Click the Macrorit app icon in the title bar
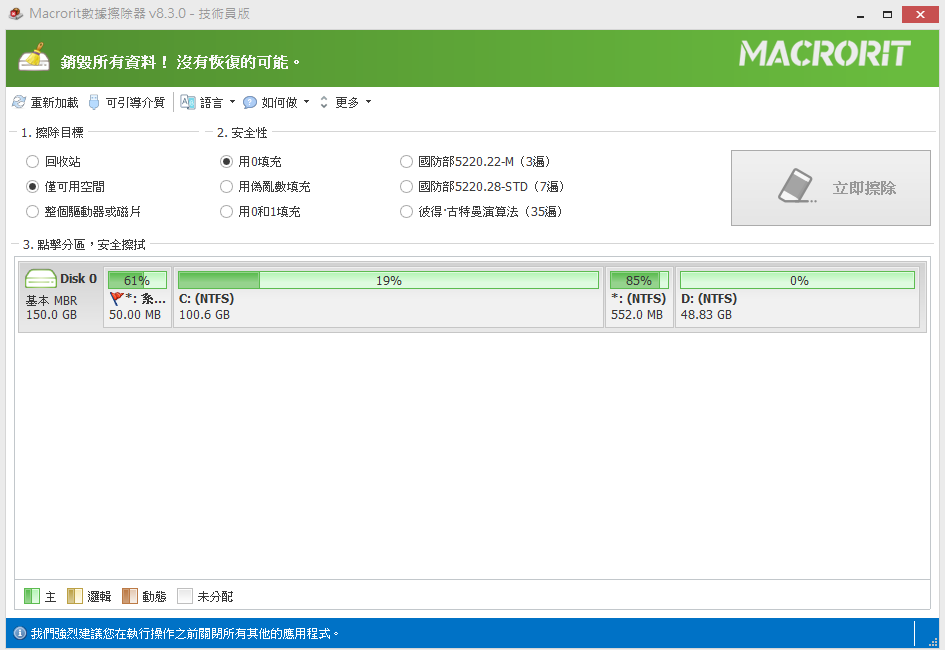Screen dimensions: 945x650 16,13
